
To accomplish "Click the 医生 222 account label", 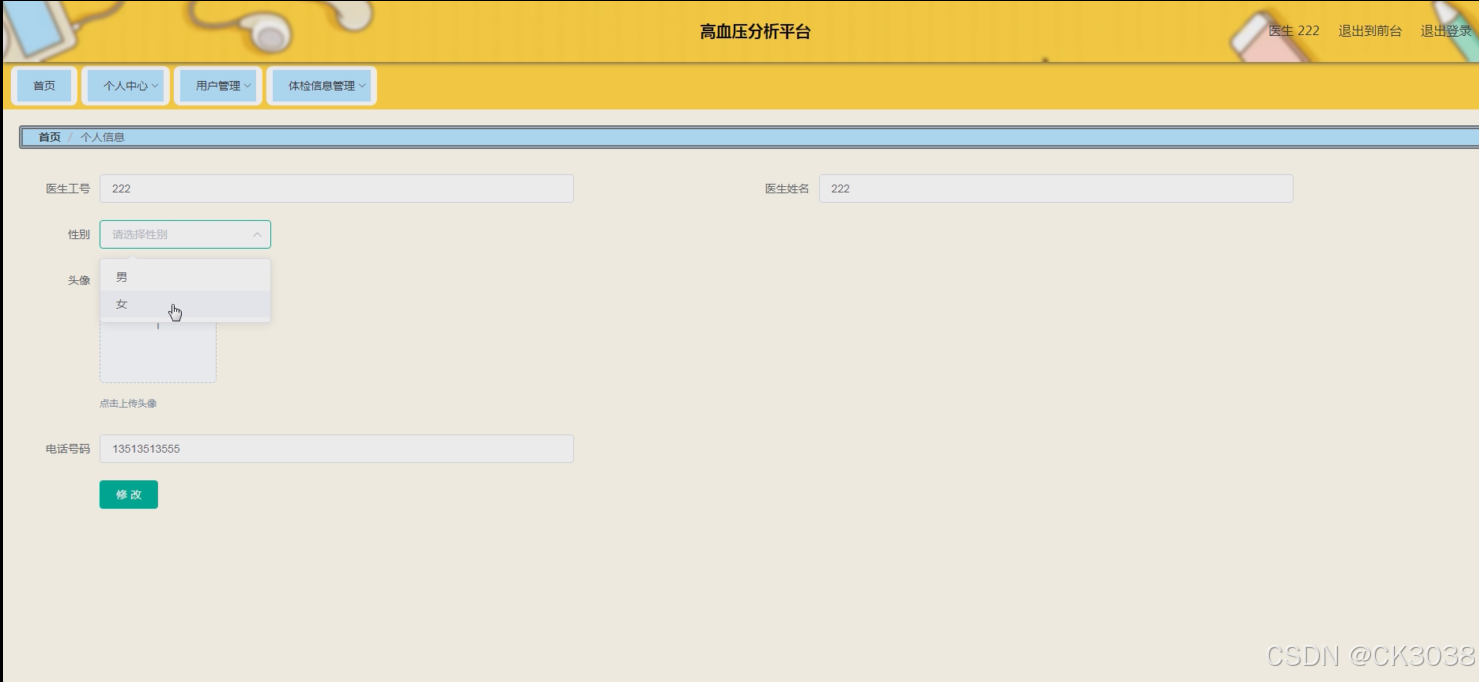I will point(1290,31).
